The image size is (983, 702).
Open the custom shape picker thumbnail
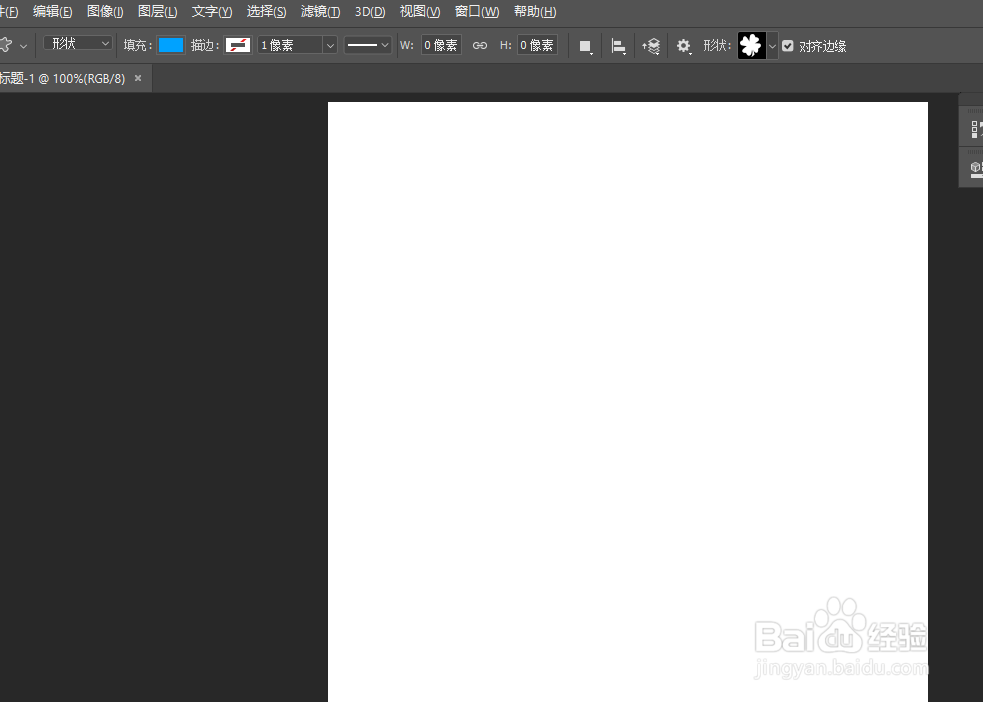click(x=752, y=45)
